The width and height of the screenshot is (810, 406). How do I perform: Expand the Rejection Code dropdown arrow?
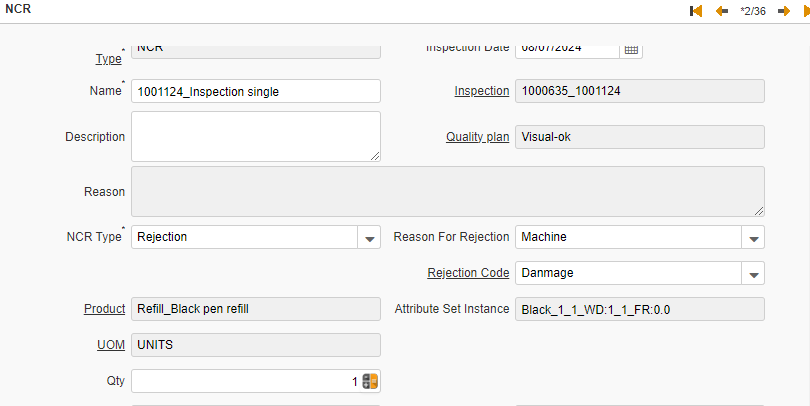pyautogui.click(x=753, y=273)
